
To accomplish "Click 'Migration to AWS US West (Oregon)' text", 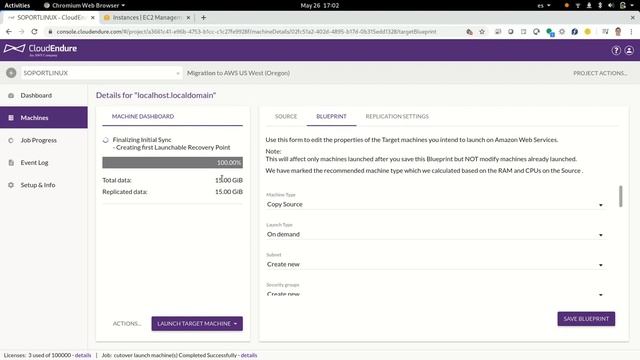I will pyautogui.click(x=238, y=73).
